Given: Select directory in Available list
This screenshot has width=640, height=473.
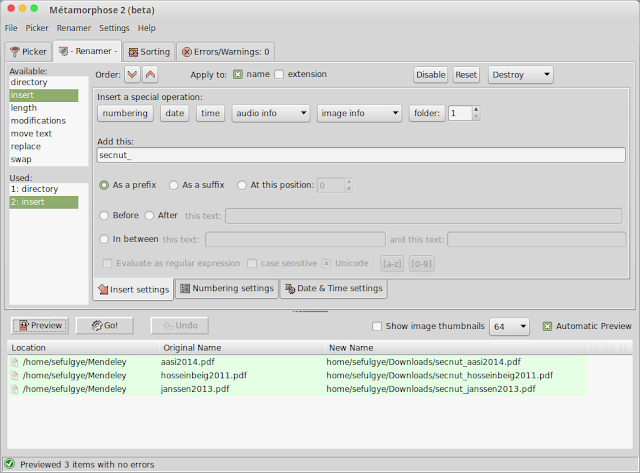Looking at the screenshot, I should [x=44, y=82].
